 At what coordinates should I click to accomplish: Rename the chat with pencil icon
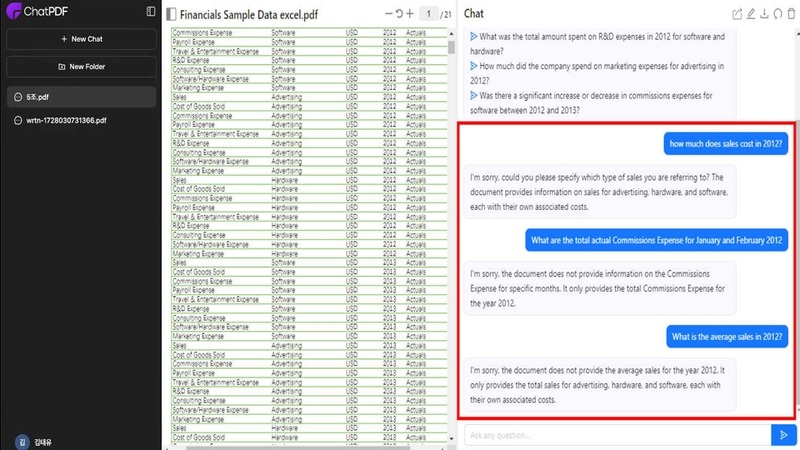pyautogui.click(x=751, y=14)
